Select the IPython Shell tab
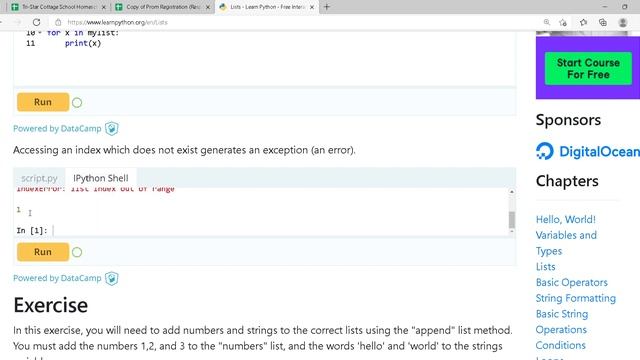The width and height of the screenshot is (640, 360). [101, 178]
